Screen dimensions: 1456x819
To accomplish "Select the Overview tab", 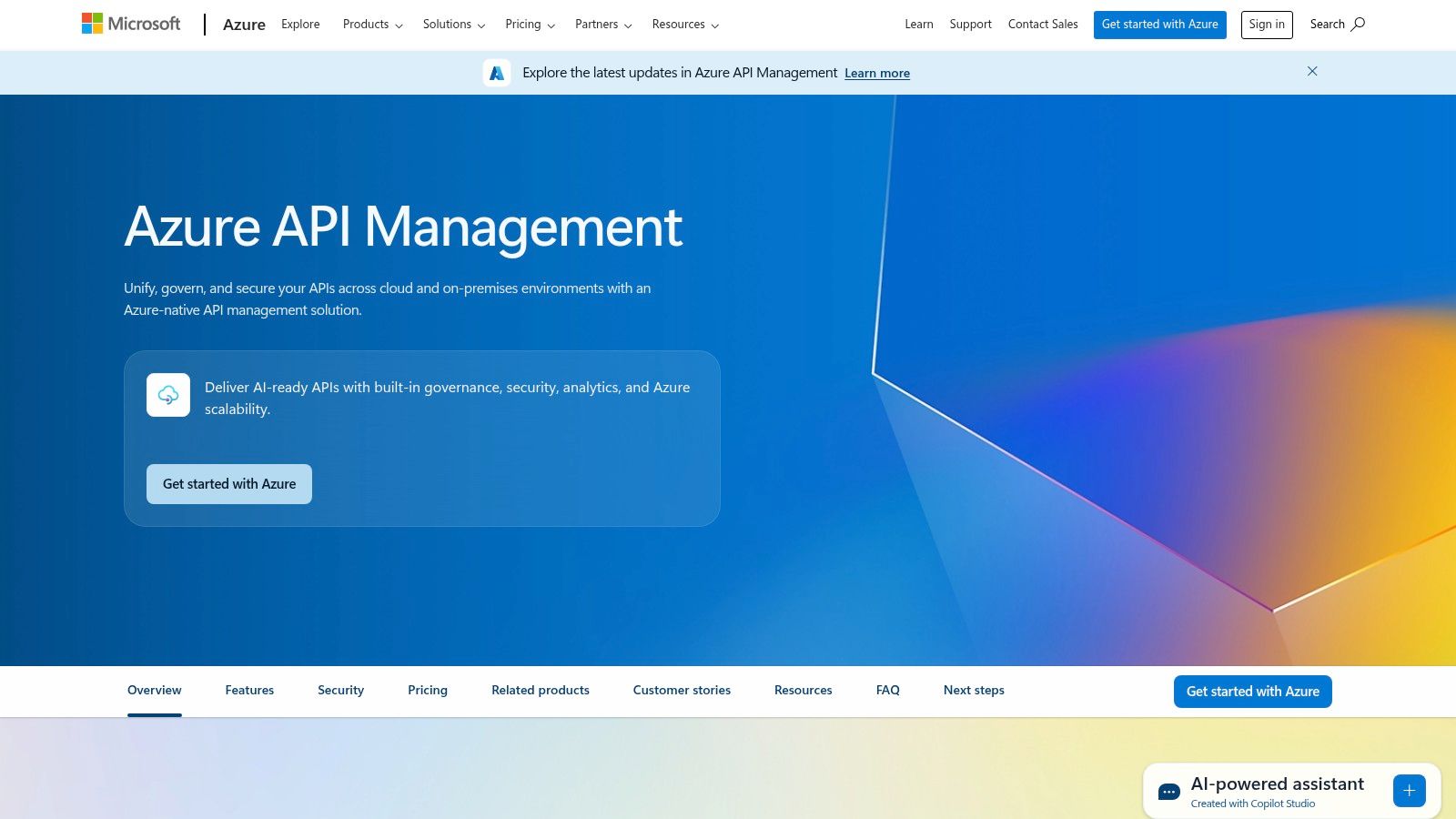I will point(155,691).
